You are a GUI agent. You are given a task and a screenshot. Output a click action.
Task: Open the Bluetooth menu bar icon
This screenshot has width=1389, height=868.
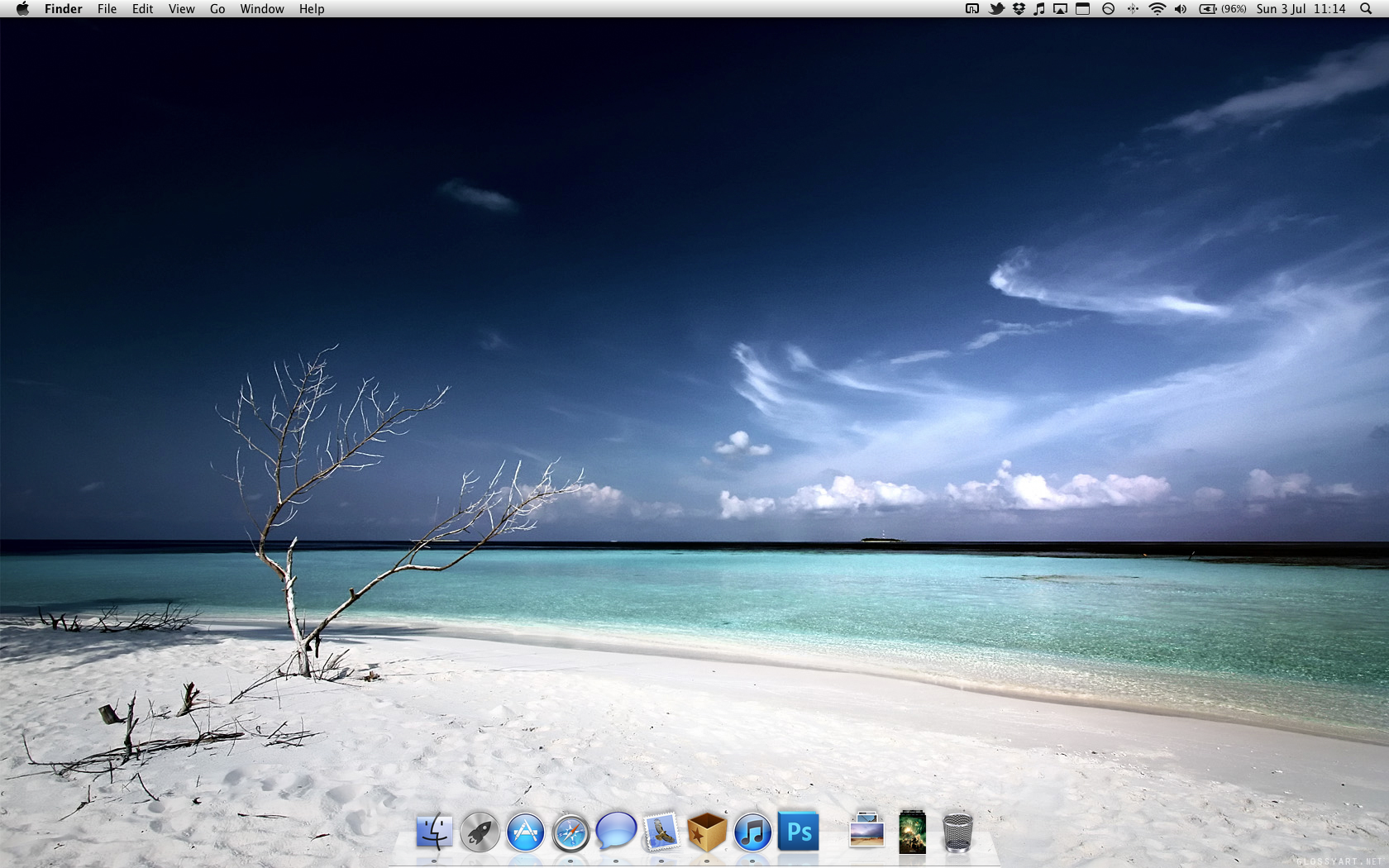click(1133, 8)
